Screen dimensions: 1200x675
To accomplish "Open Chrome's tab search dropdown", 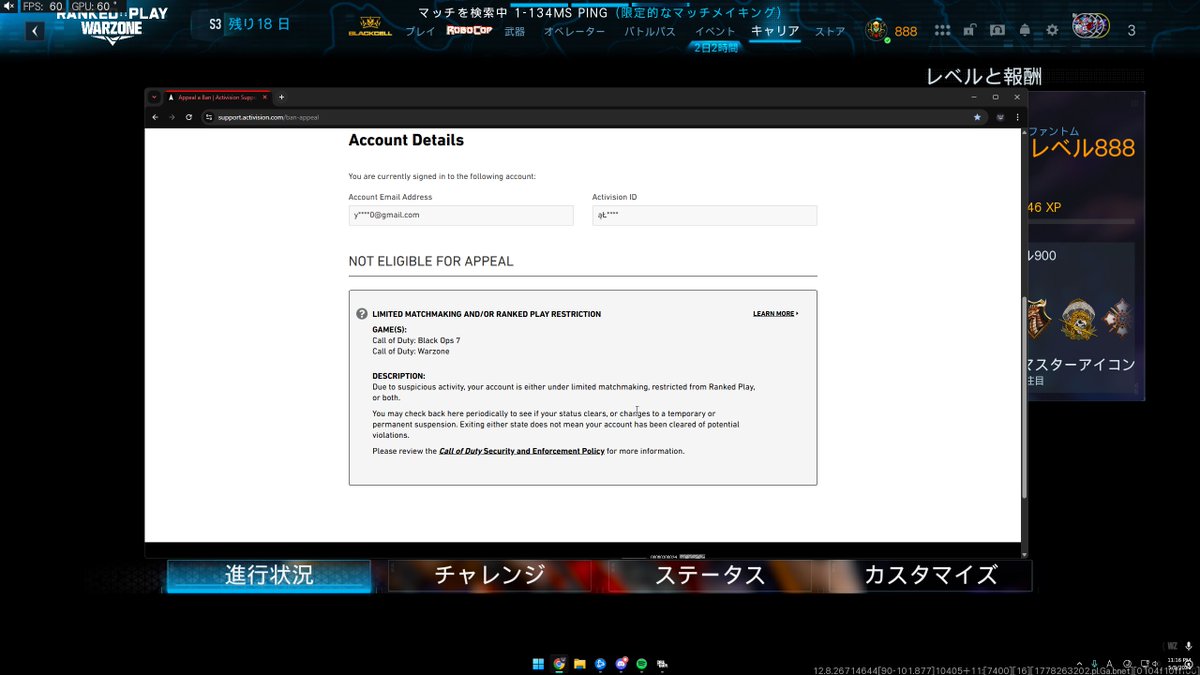I will point(154,97).
